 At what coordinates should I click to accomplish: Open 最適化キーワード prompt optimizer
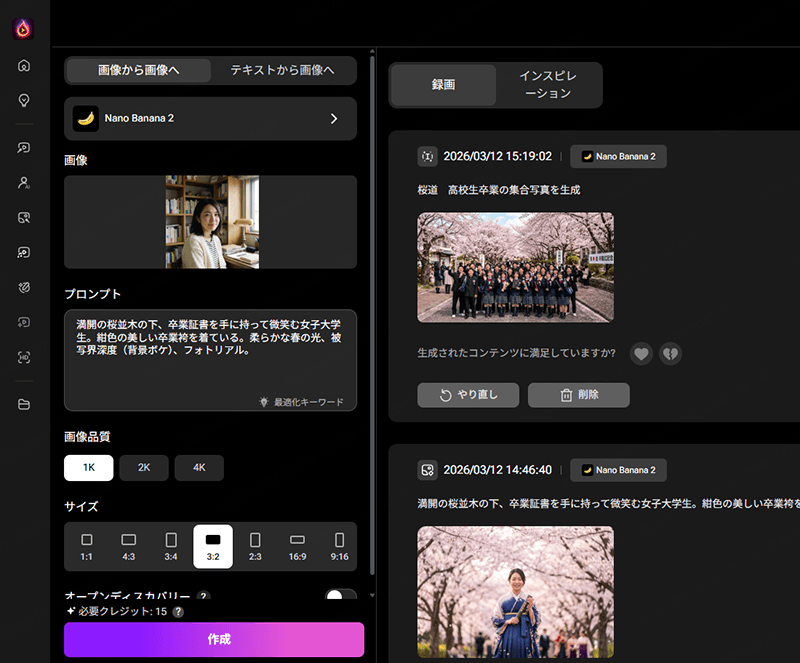301,402
